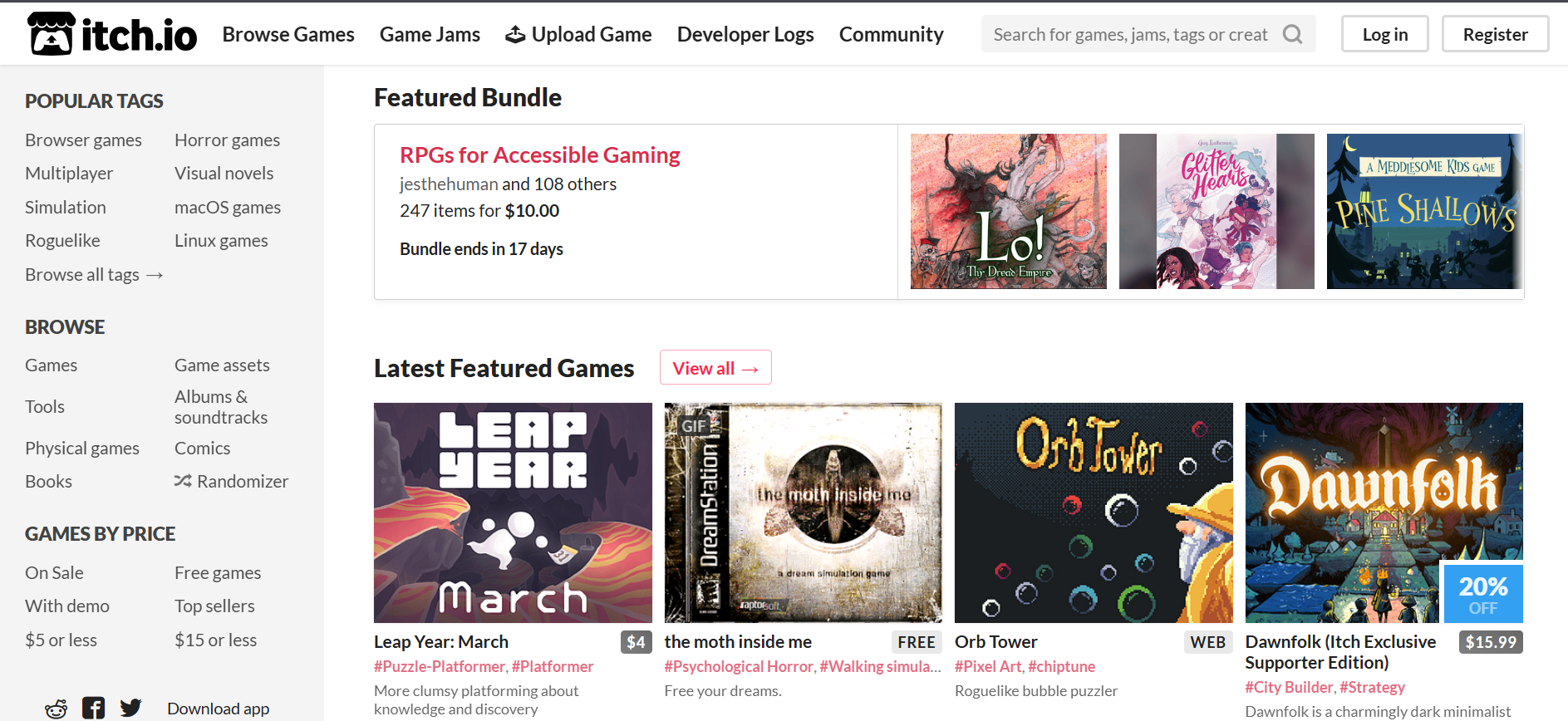
Task: Click the Log in button
Action: pos(1385,34)
